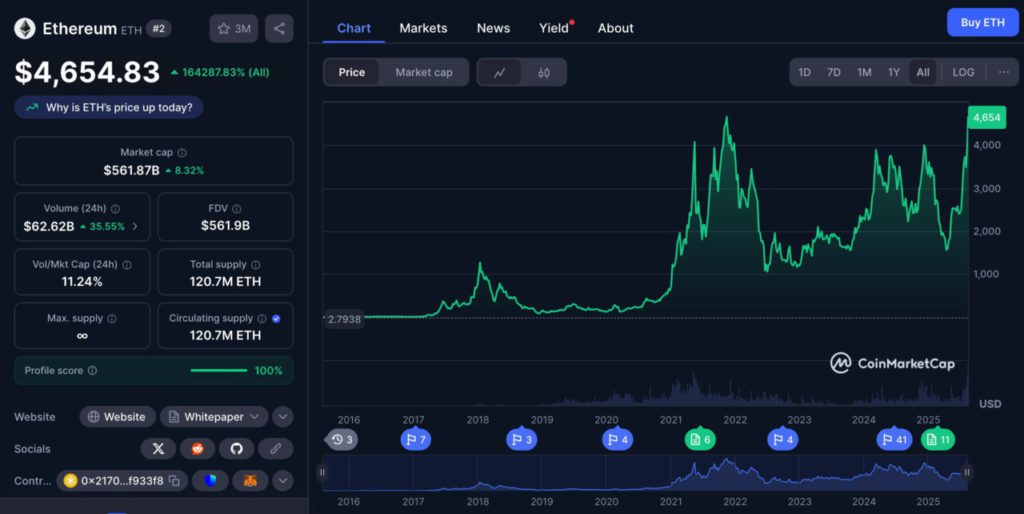Select the Market cap chart toggle
This screenshot has height=514, width=1024.
[424, 72]
